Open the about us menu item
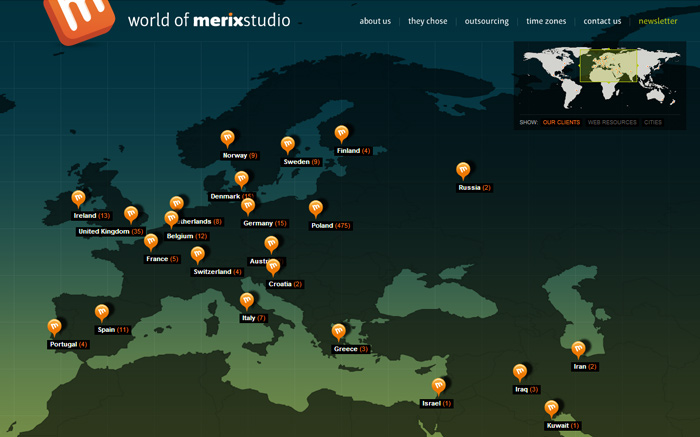Image resolution: width=700 pixels, height=437 pixels. pos(375,21)
